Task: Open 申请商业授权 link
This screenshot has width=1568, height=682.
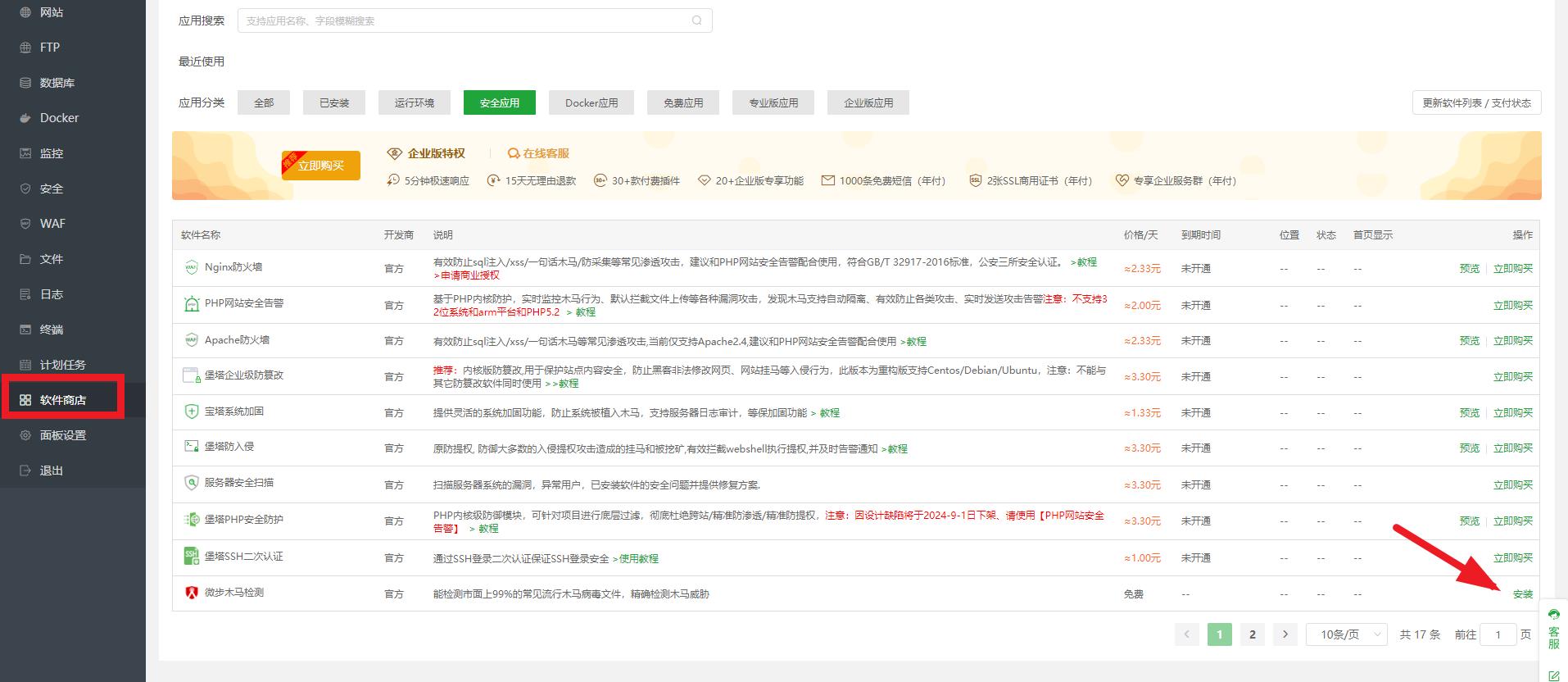Action: 466,275
